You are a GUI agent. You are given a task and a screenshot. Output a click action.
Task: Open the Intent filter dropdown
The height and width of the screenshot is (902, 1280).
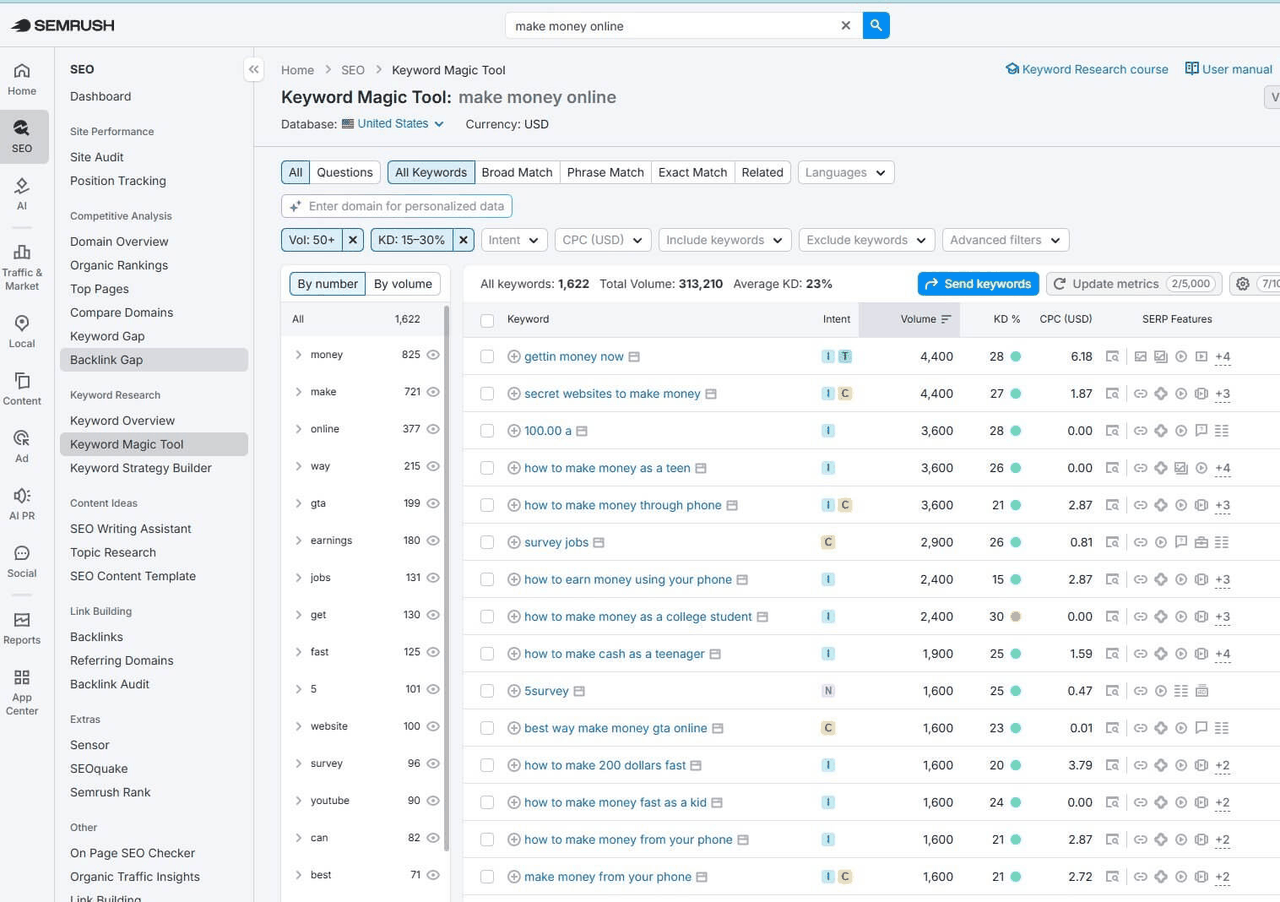(x=514, y=240)
